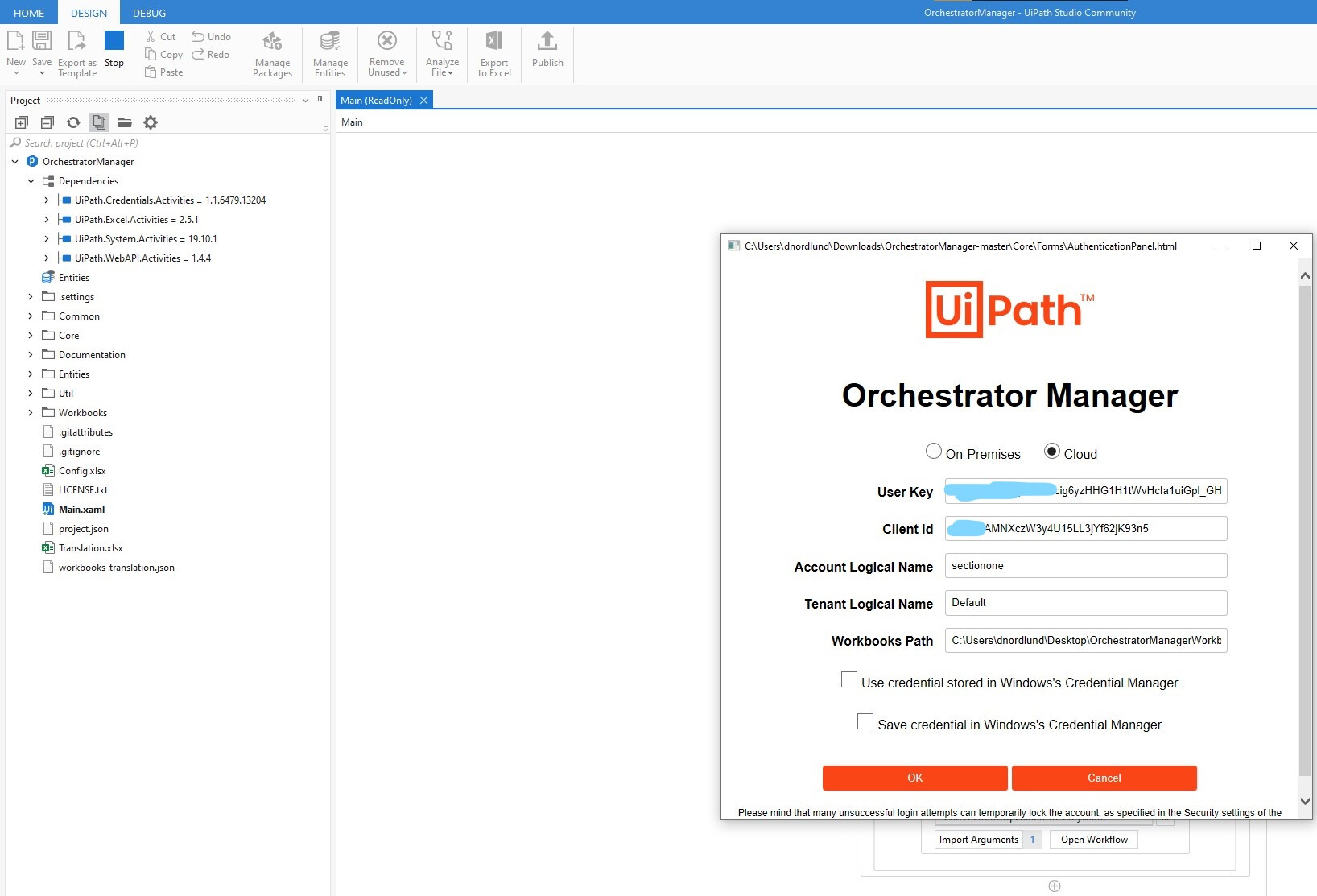Click the Workbooks Path field
Viewport: 1317px width, 896px height.
coord(1086,641)
